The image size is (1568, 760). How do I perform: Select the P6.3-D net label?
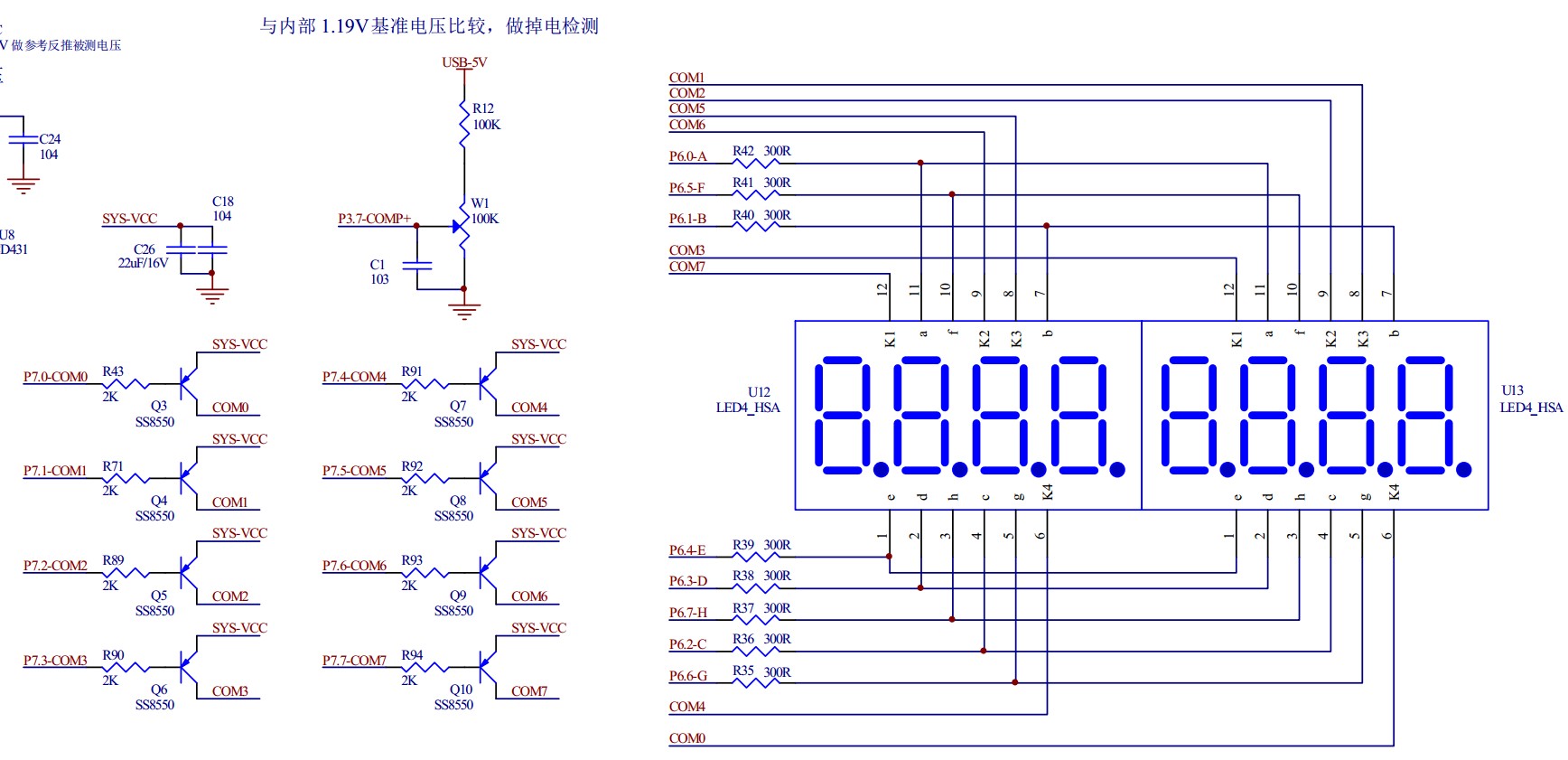click(x=688, y=581)
